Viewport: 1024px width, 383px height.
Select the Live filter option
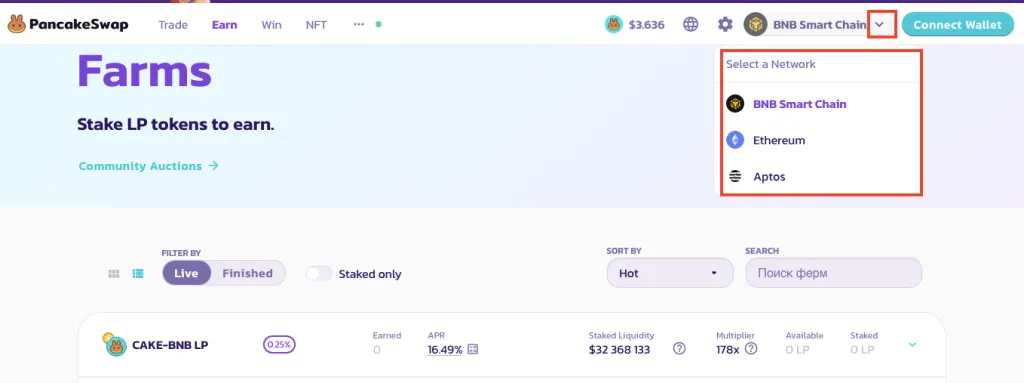click(x=186, y=273)
